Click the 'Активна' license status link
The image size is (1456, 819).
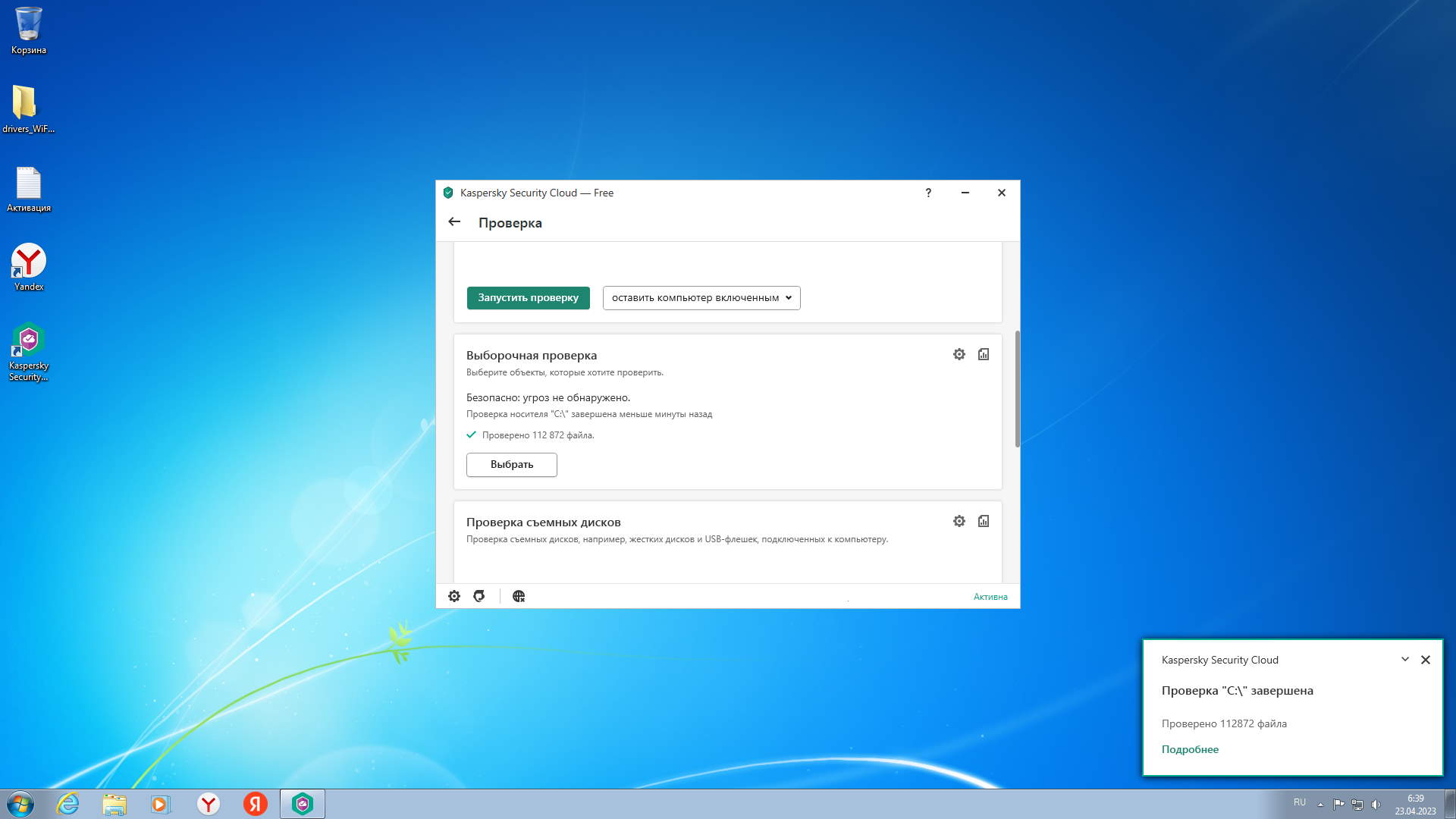pos(990,597)
